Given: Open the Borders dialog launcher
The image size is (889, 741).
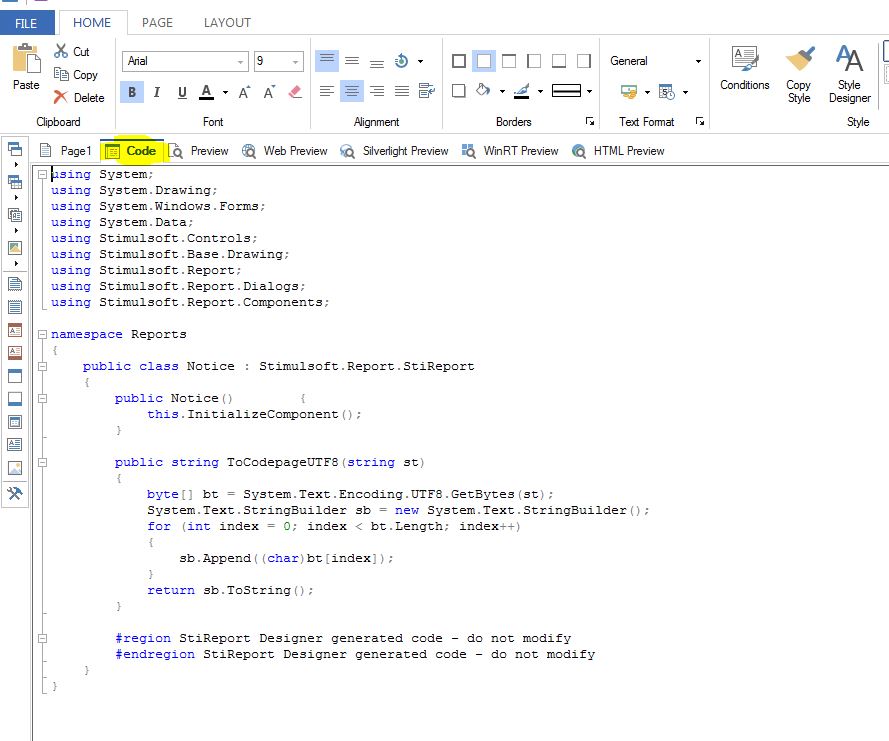Looking at the screenshot, I should click(590, 121).
